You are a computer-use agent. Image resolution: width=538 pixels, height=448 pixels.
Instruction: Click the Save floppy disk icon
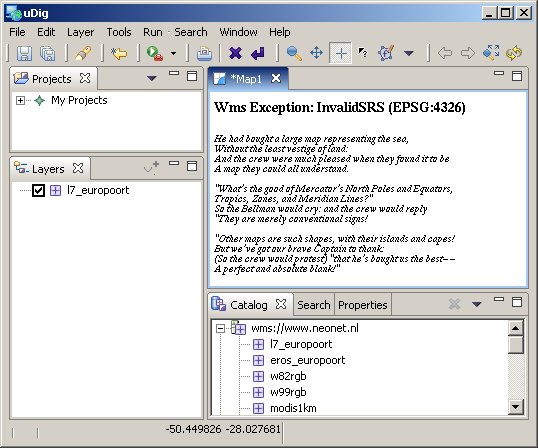pos(24,54)
